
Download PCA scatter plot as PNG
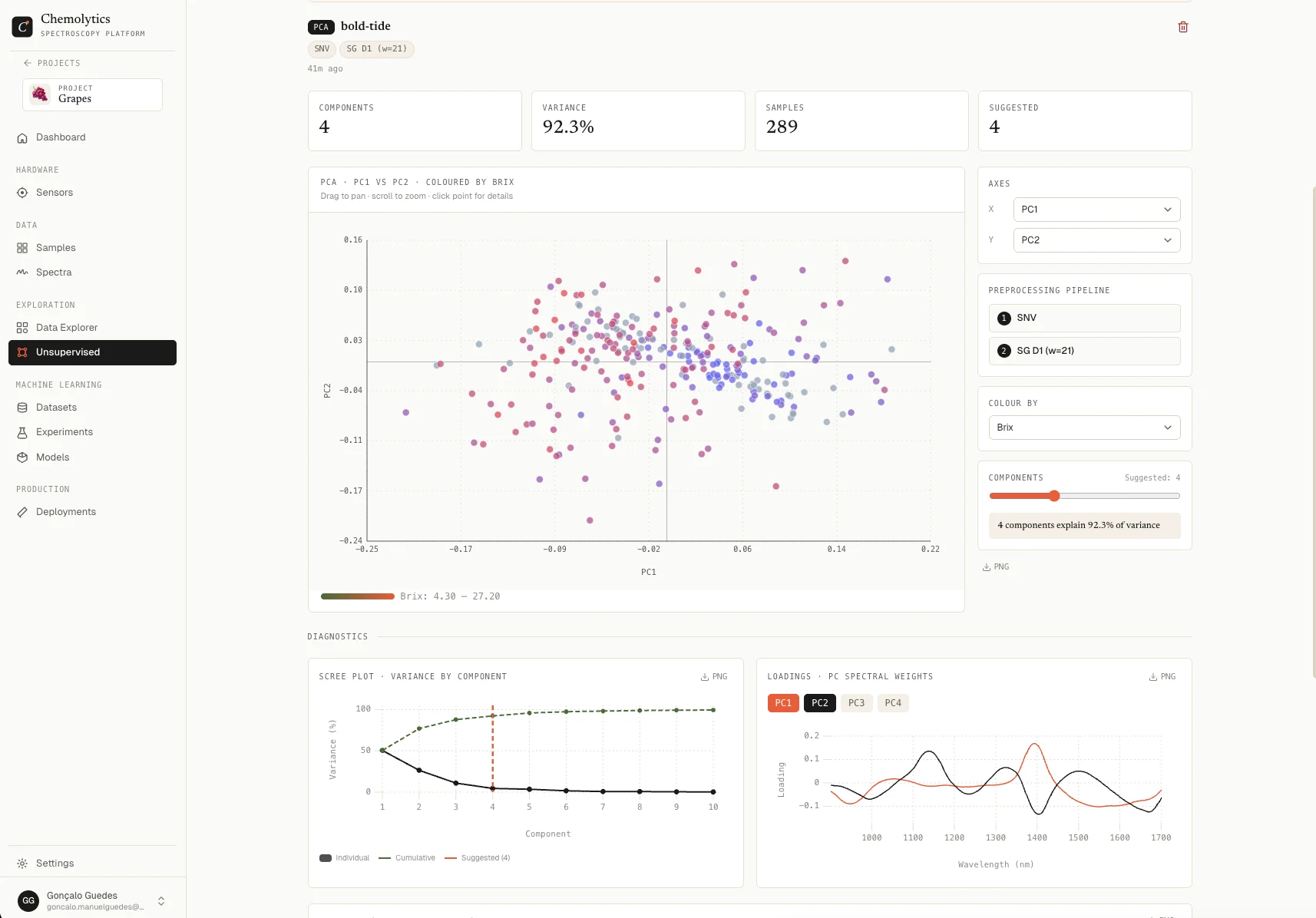[996, 567]
